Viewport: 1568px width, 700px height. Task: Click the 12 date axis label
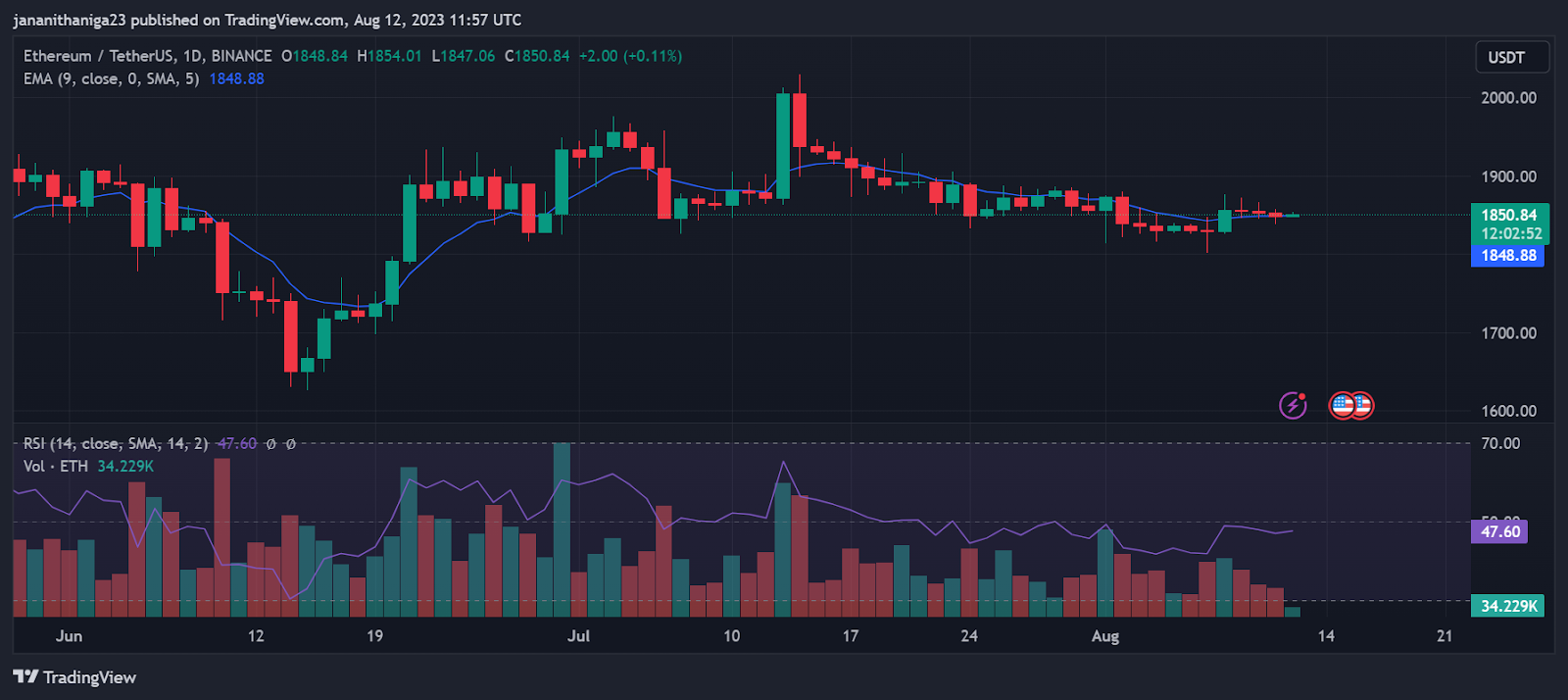click(256, 635)
